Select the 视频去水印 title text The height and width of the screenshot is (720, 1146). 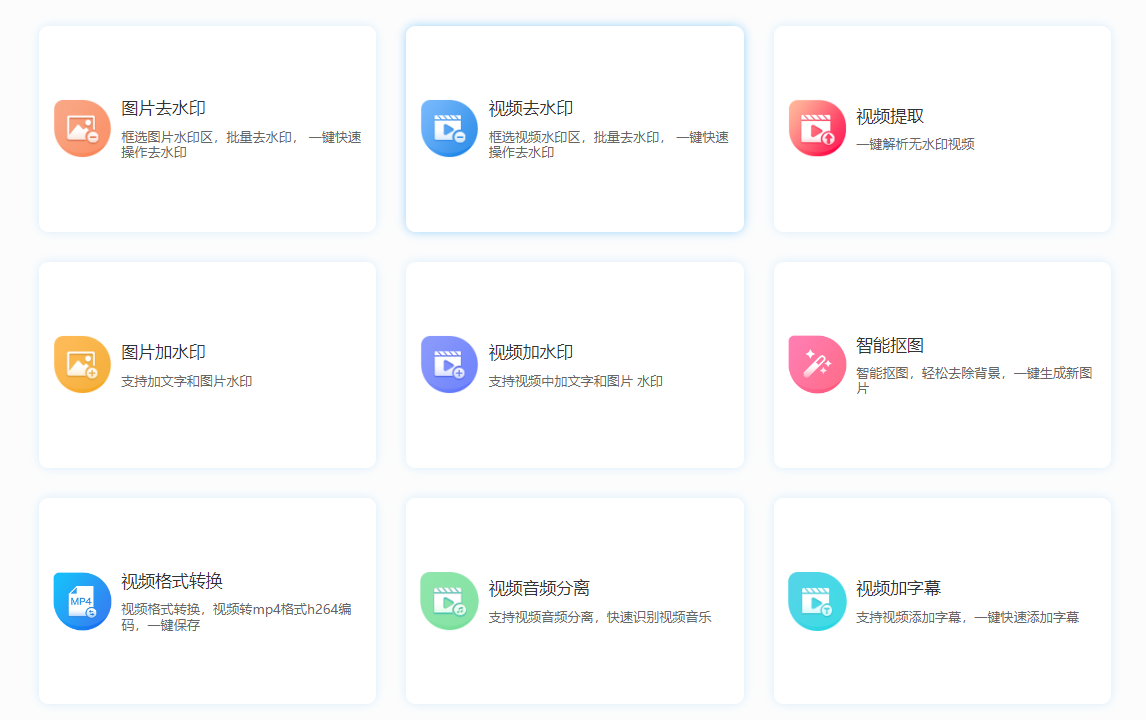point(531,108)
